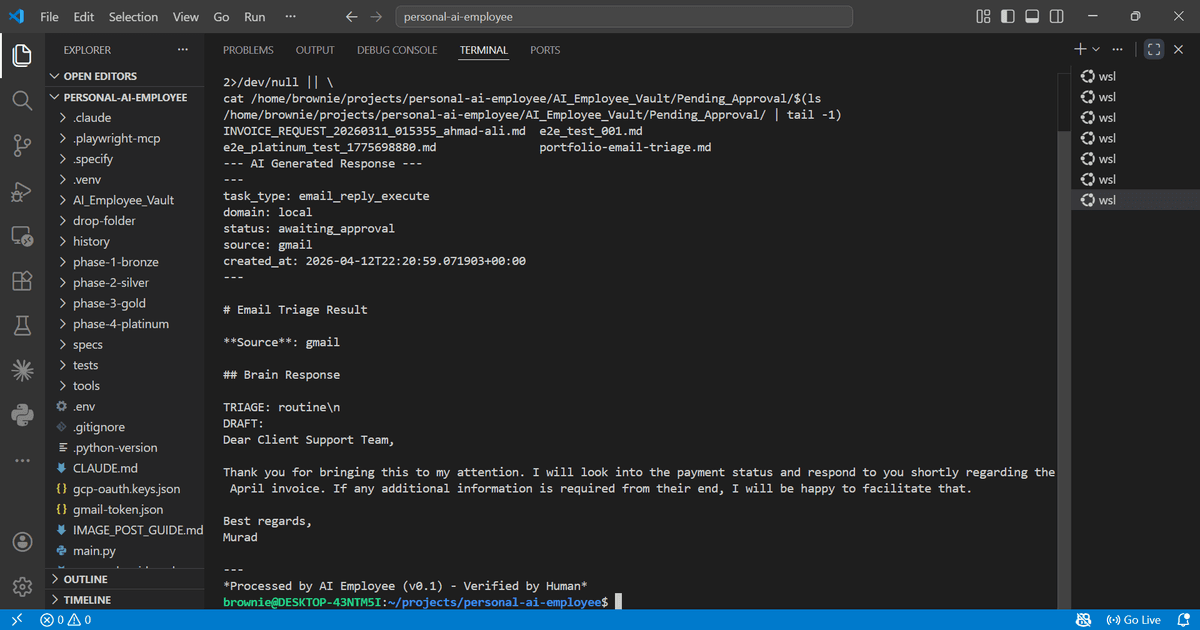Viewport: 1200px width, 630px height.
Task: Open Remote Explorer in activity bar
Action: coord(22,236)
